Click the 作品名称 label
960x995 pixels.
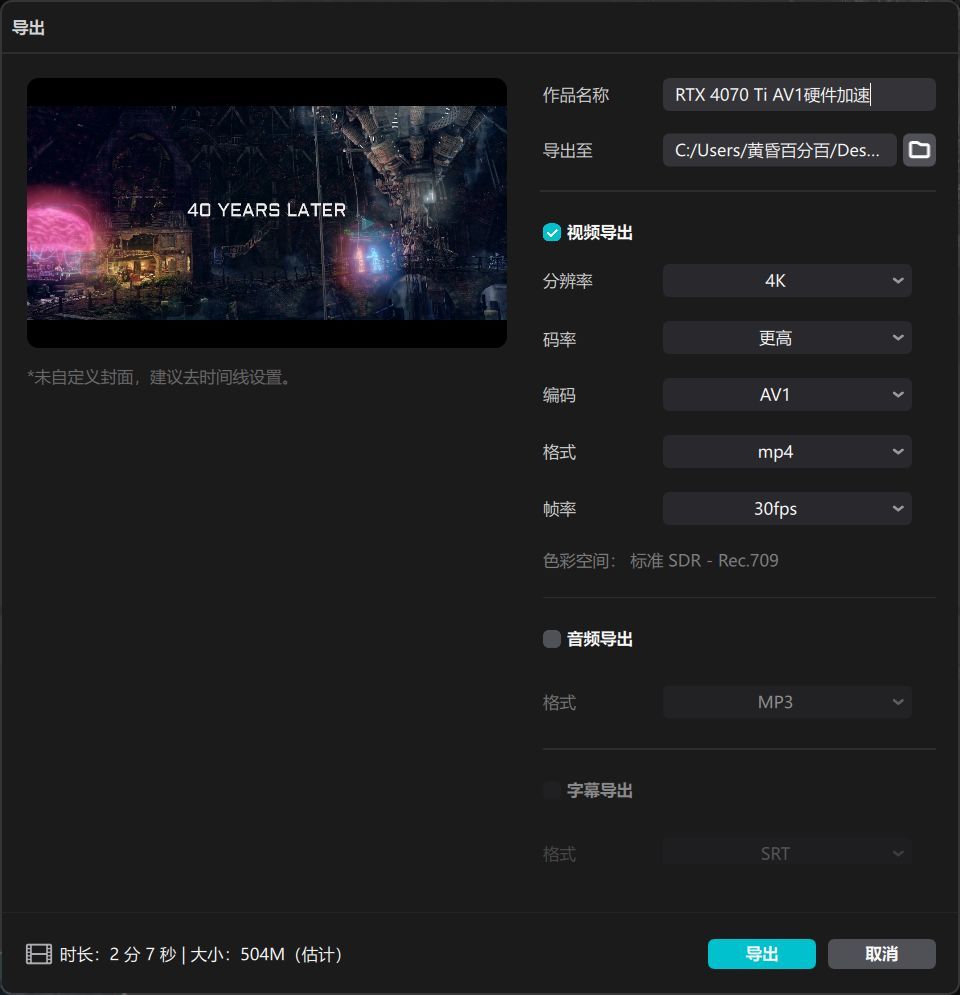[x=575, y=95]
